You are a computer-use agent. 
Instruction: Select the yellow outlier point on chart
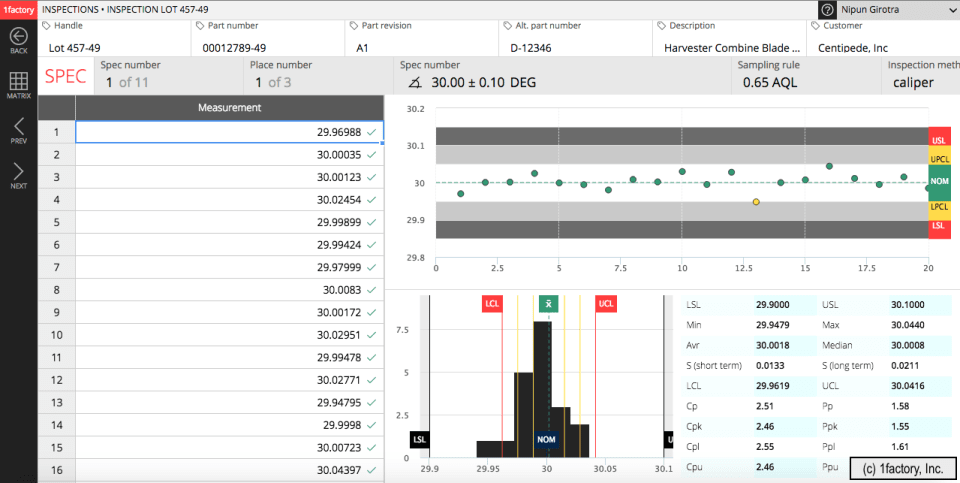click(756, 202)
